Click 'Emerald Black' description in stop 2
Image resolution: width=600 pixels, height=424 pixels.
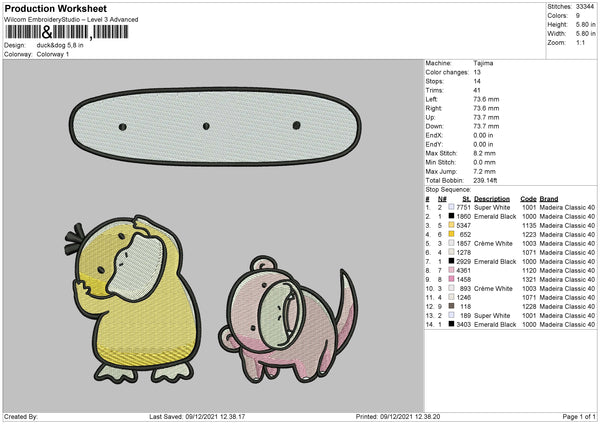click(x=495, y=216)
